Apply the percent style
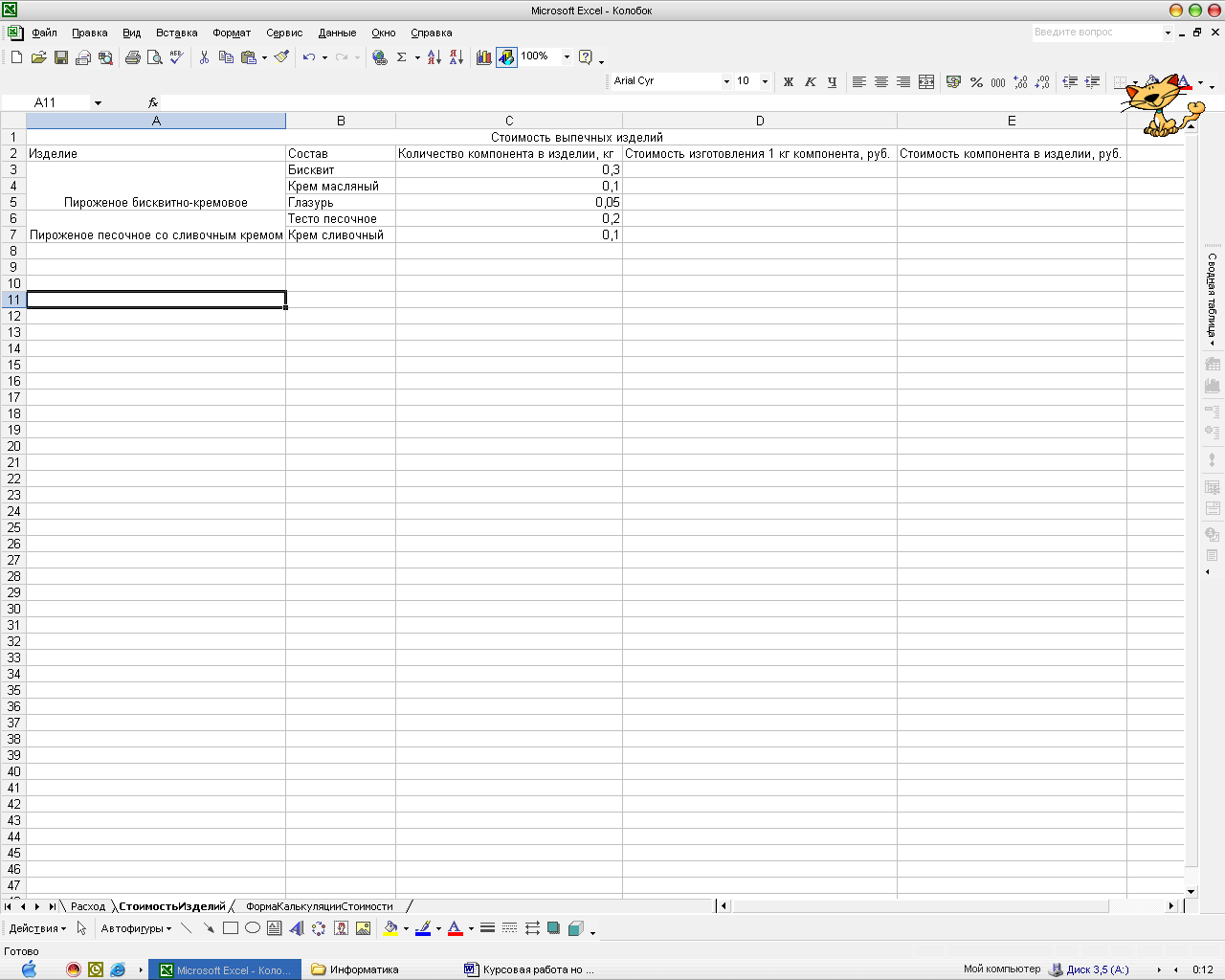The width and height of the screenshot is (1225, 980). point(976,82)
